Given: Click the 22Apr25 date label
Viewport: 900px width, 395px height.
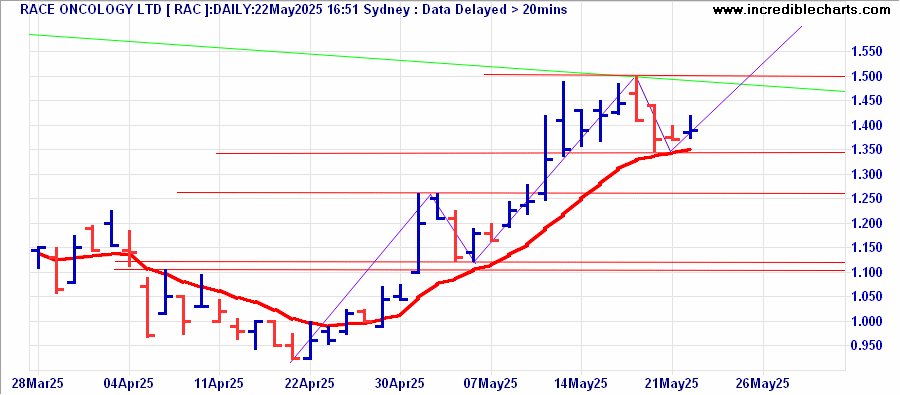Looking at the screenshot, I should tap(310, 382).
